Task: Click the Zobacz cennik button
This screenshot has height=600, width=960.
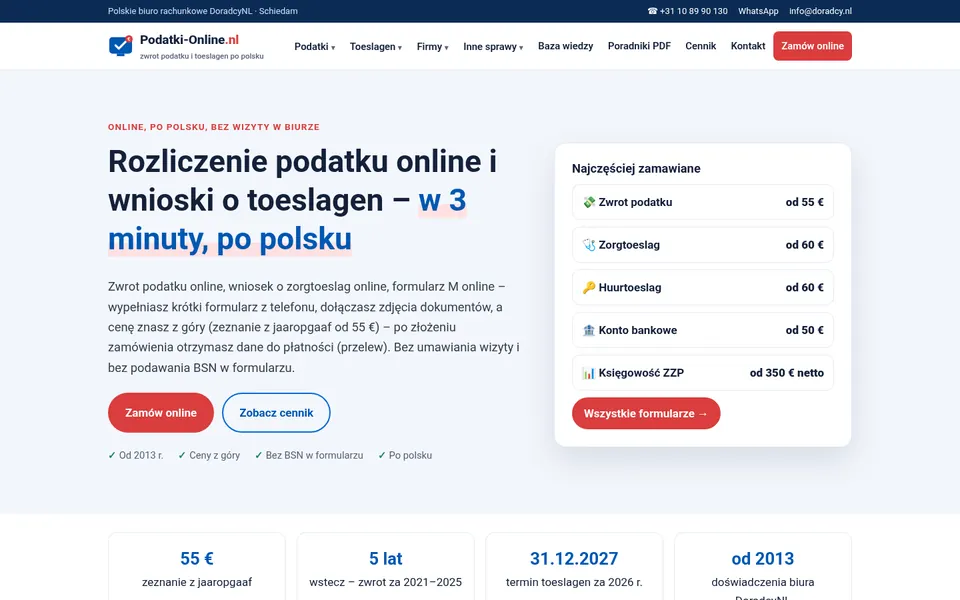Action: [x=276, y=413]
